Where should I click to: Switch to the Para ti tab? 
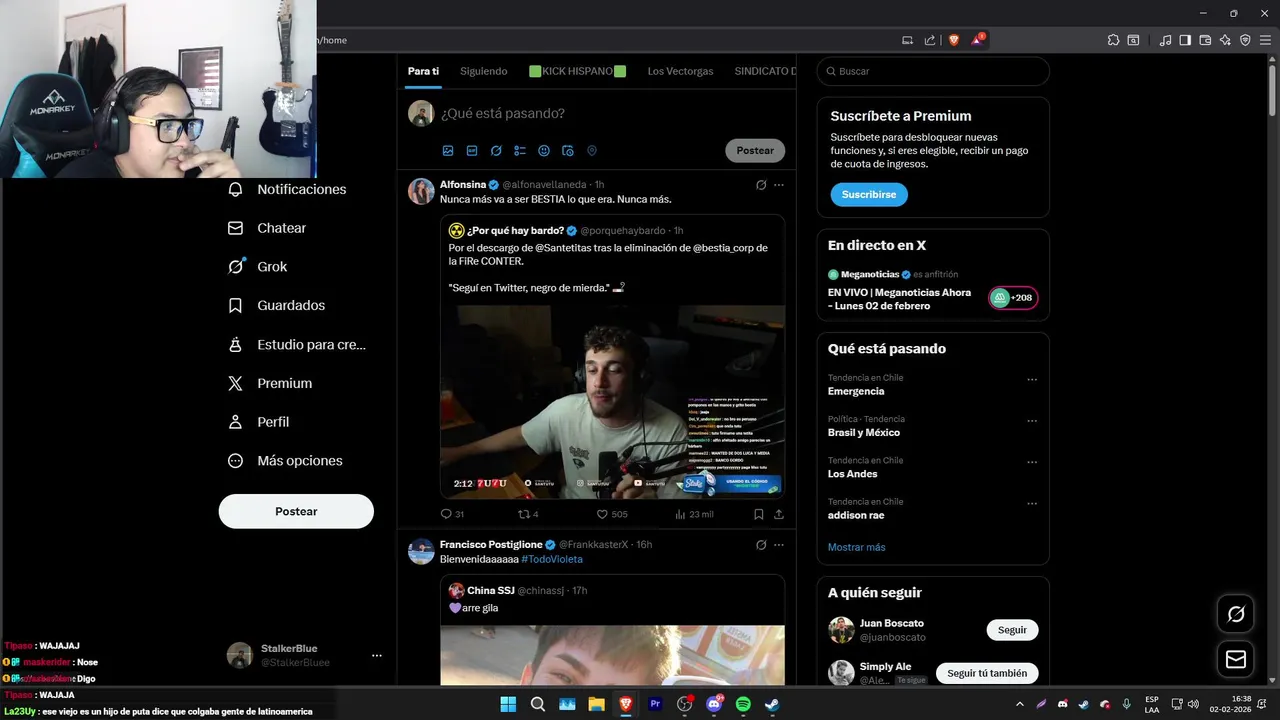[x=423, y=71]
